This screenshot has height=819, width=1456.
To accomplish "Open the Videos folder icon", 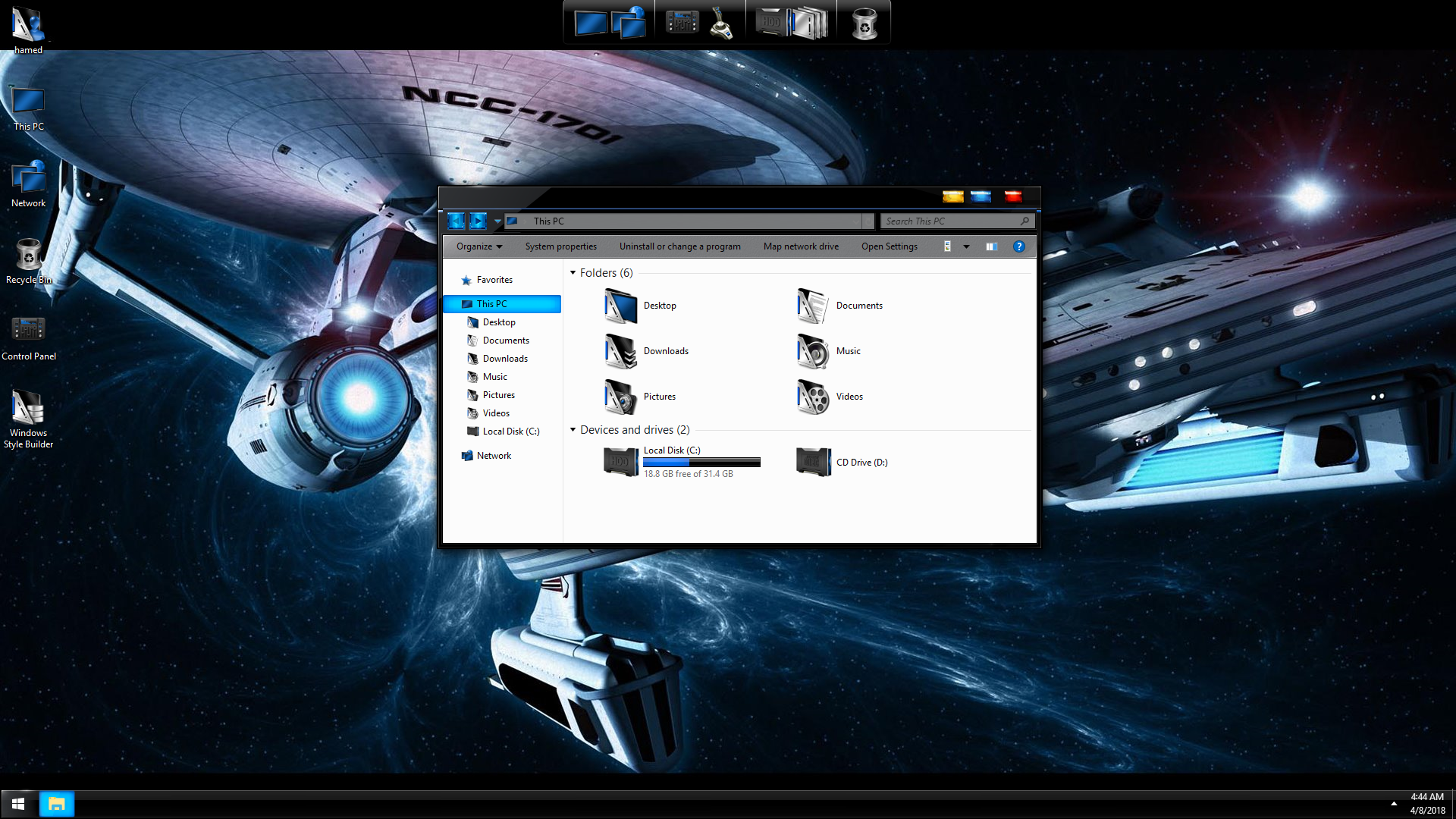I will (813, 397).
